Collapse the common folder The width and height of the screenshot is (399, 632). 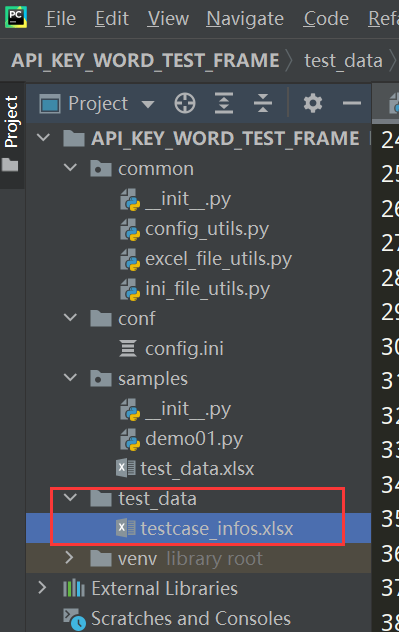click(70, 167)
